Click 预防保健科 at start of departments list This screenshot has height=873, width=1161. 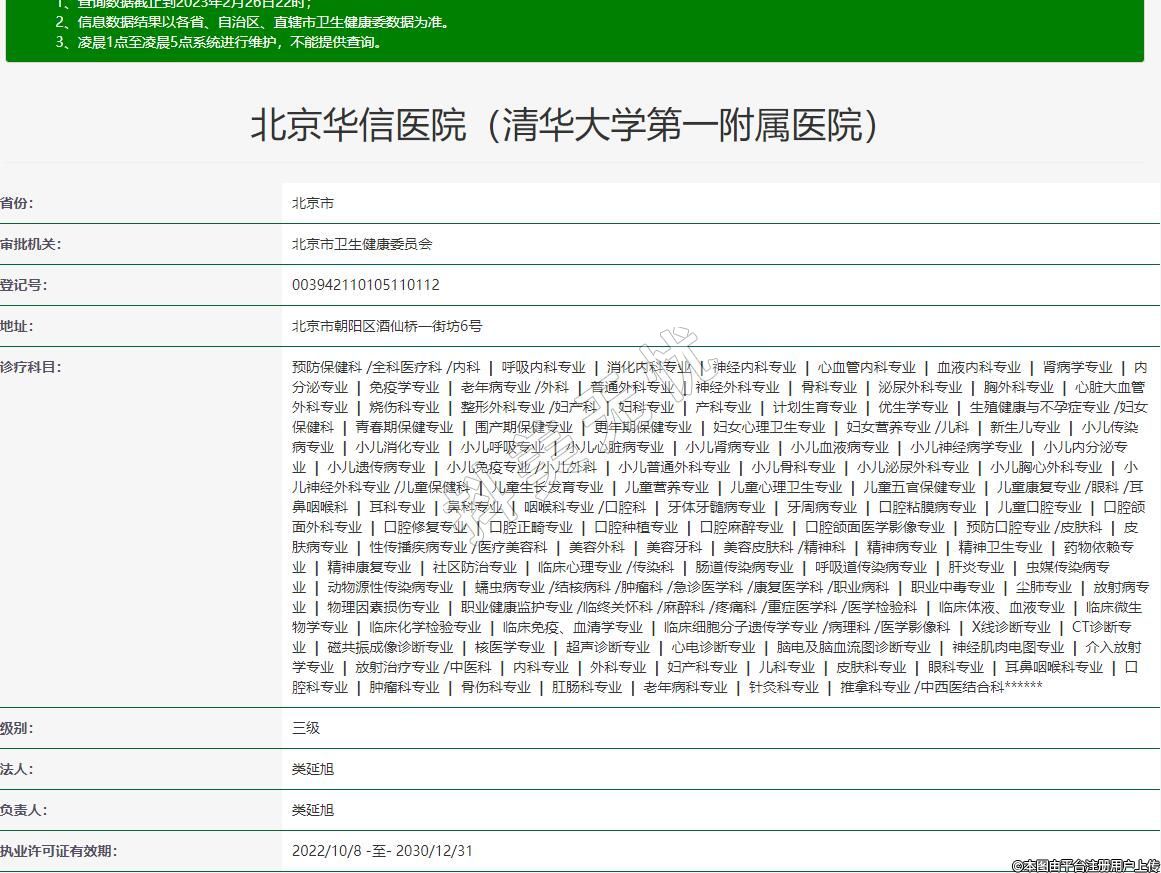click(x=327, y=367)
